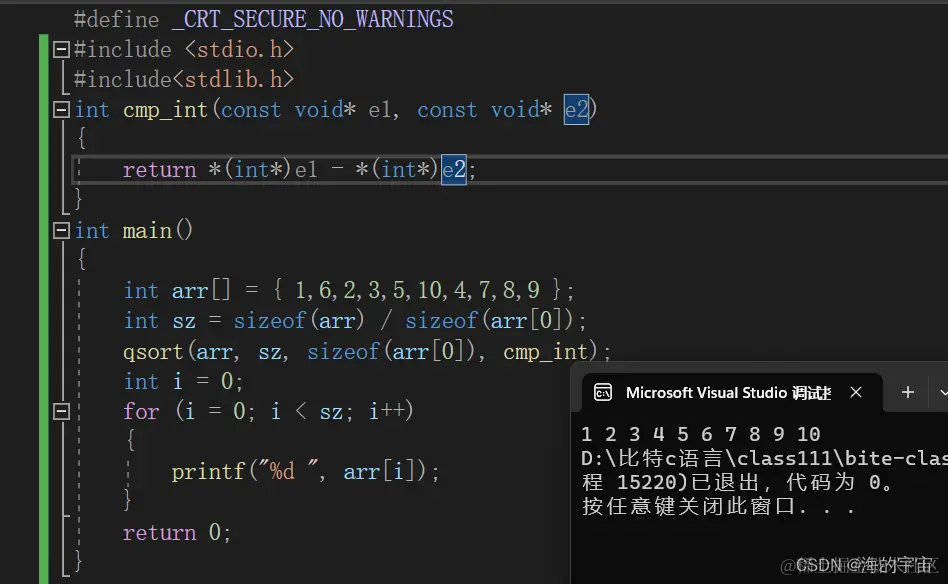The image size is (948, 584).
Task: Click the cmp_int function name in definition
Action: point(166,110)
